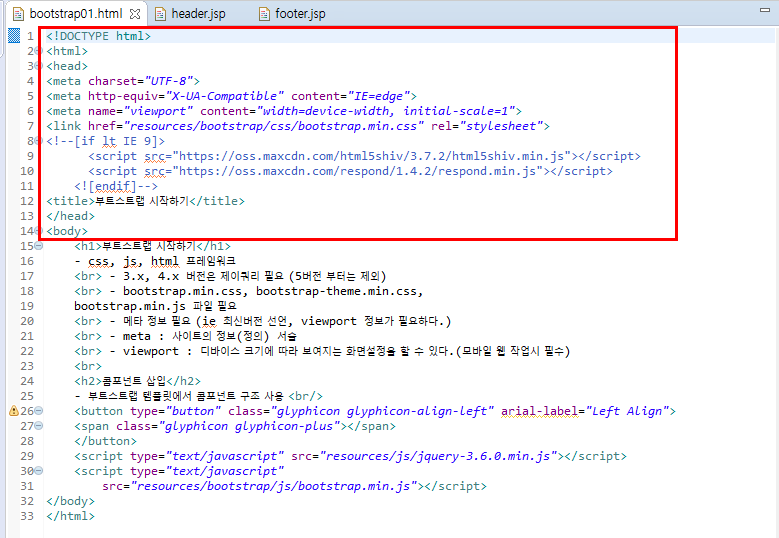This screenshot has width=779, height=538.
Task: Click the respond.min.js script line
Action: 351,171
